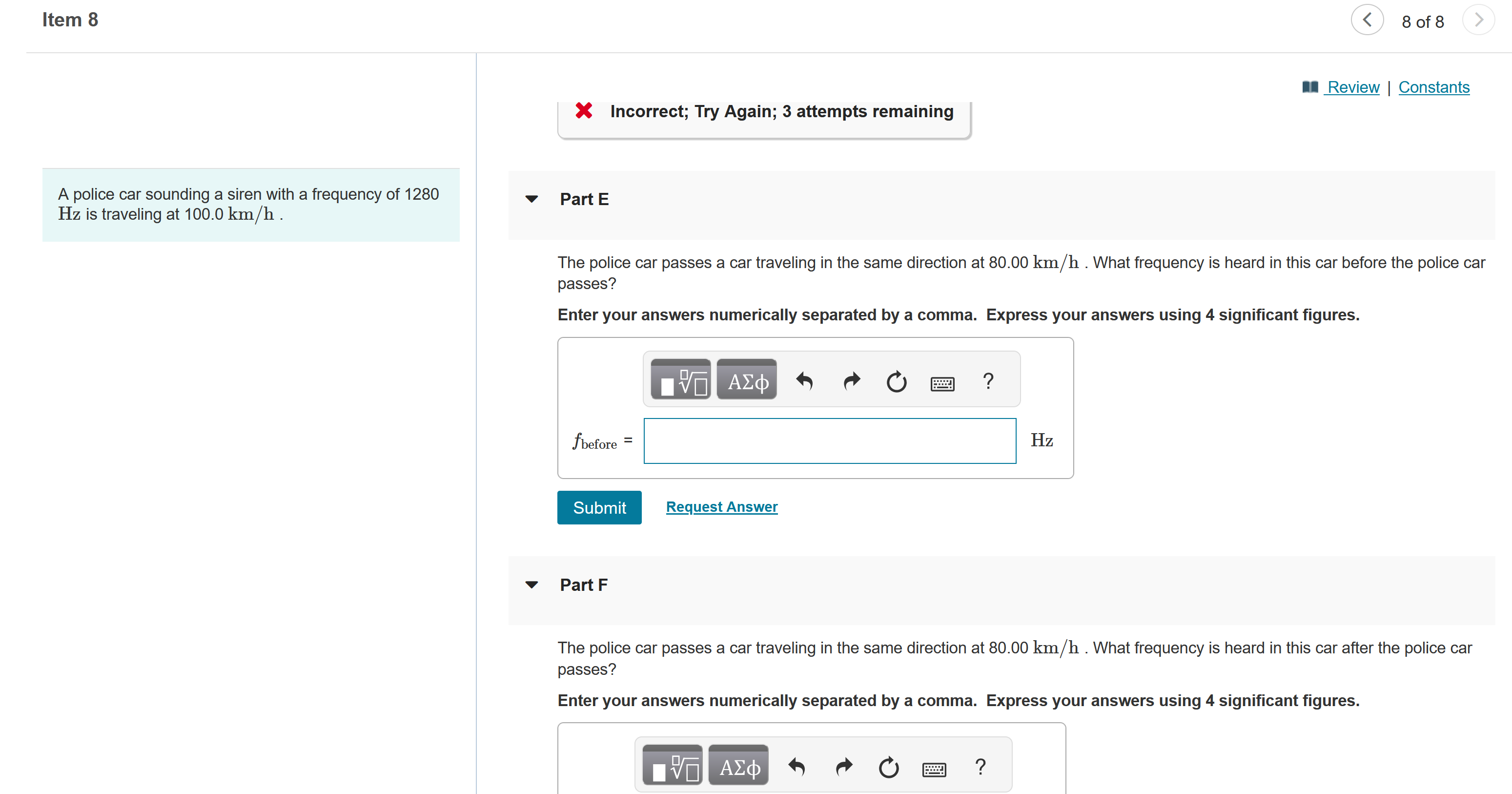1512x794 pixels.
Task: Collapse the Part F section
Action: coord(531,585)
